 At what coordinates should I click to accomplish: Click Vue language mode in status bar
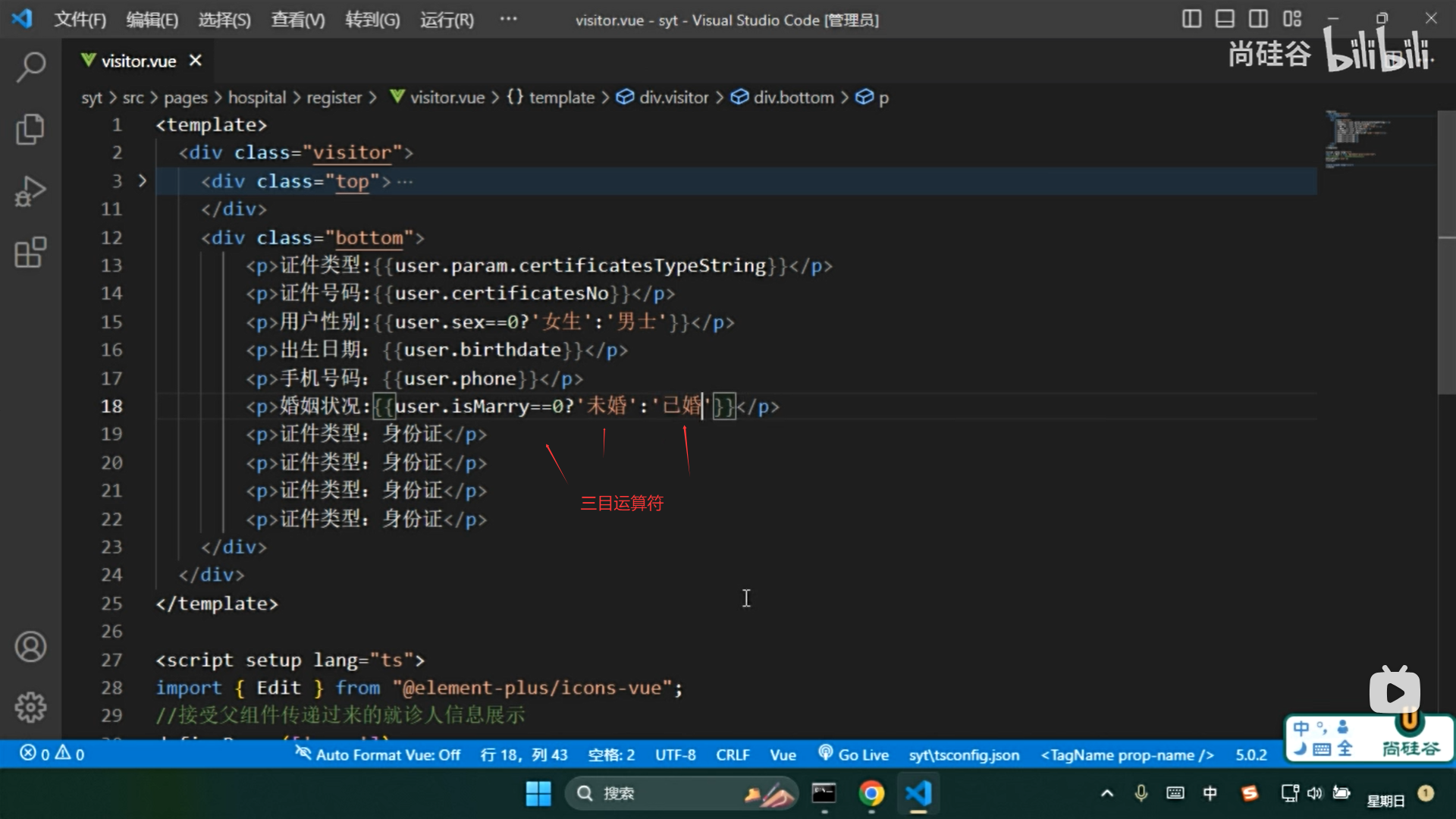pos(783,755)
